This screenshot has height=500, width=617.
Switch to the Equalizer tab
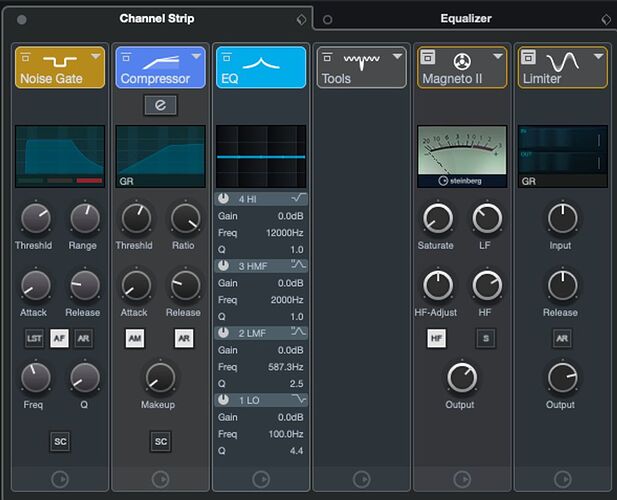coord(466,18)
